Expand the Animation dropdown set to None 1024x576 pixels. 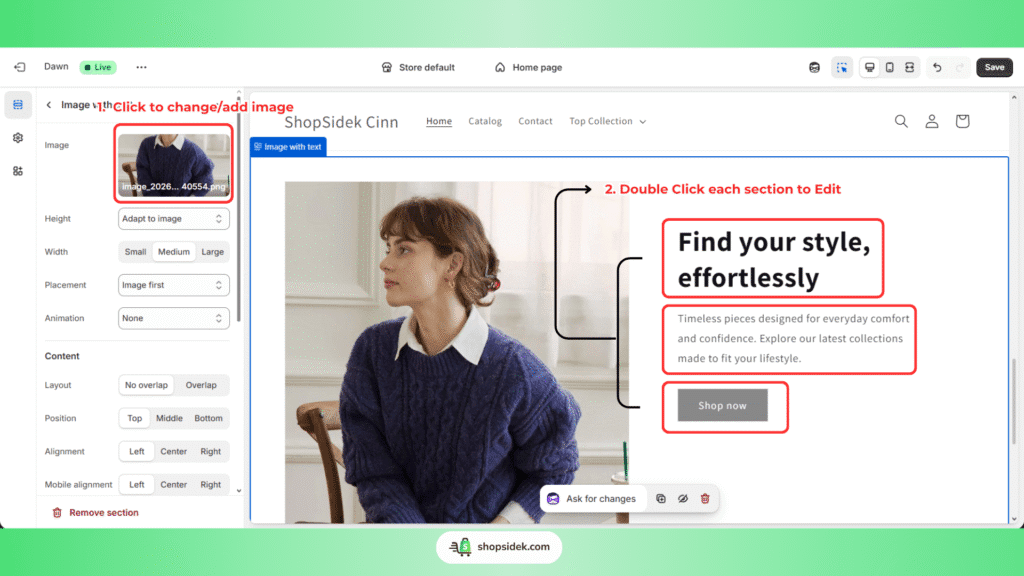174,318
